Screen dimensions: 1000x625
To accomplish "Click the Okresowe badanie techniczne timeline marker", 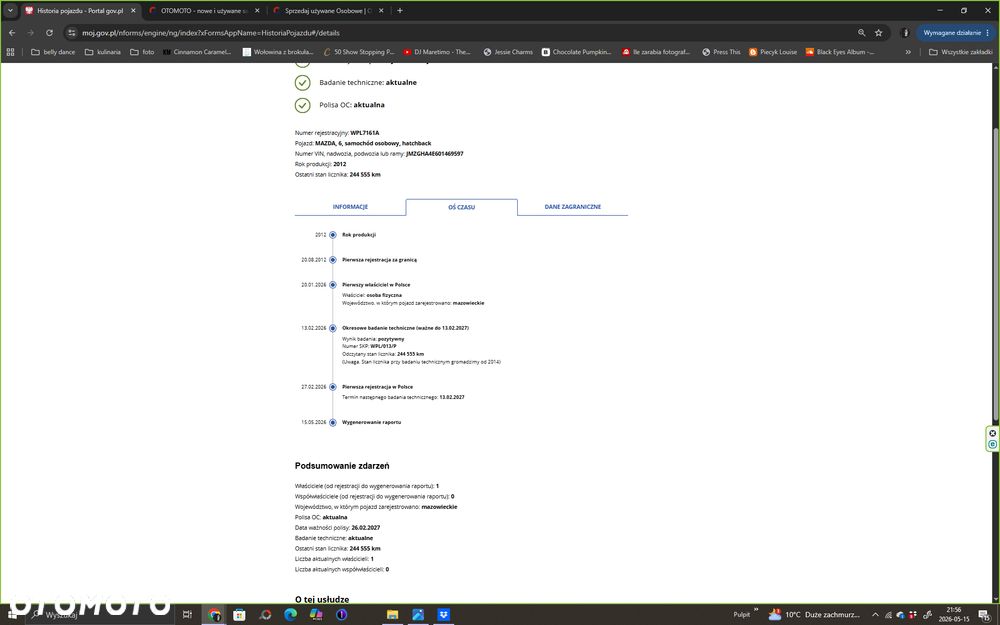I will point(332,328).
